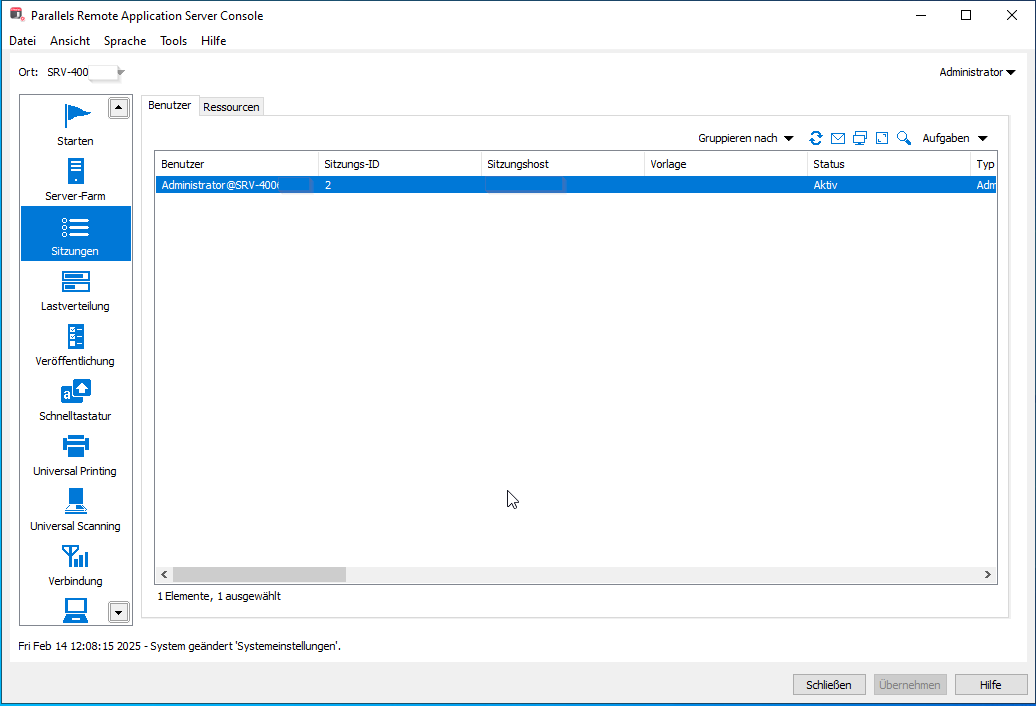Viewport: 1036px width, 706px height.
Task: Sort by Sitzungs-ID column header
Action: 400,164
